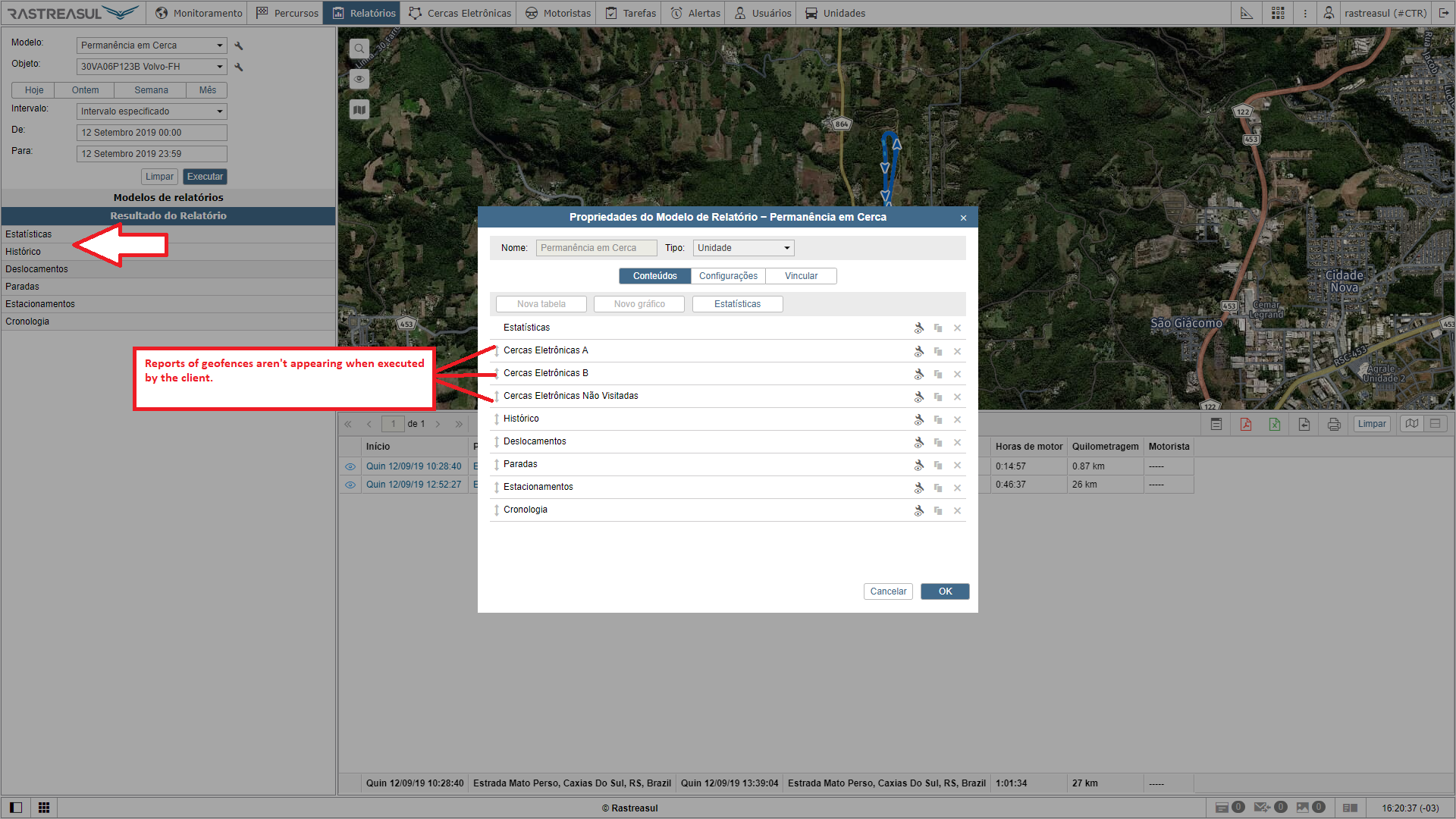The width and height of the screenshot is (1456, 819).
Task: Print the report result
Action: coord(1334,424)
